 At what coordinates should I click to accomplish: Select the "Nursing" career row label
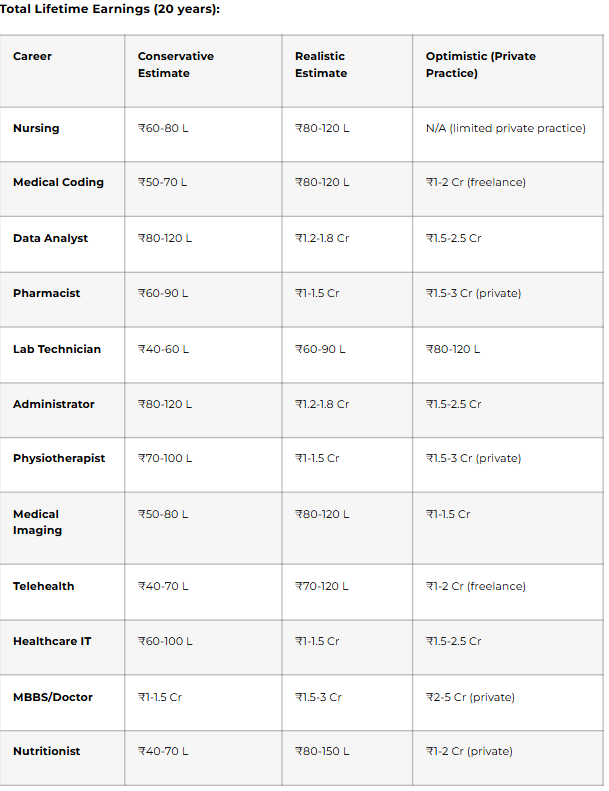(x=36, y=128)
